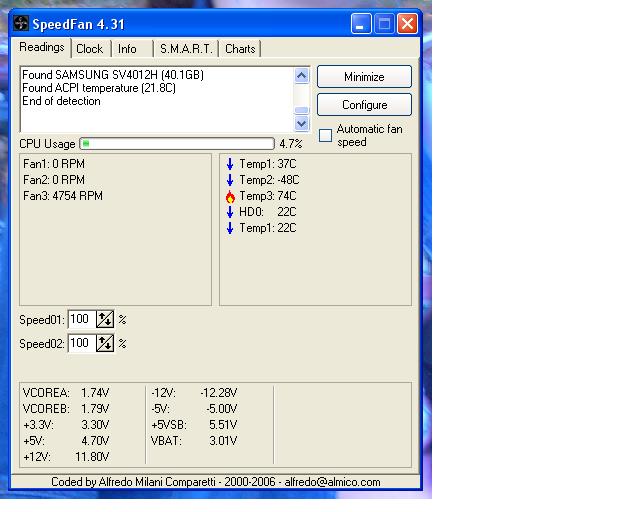This screenshot has width=640, height=512.
Task: Enable the Automatic fan speed checkbox
Action: (325, 136)
